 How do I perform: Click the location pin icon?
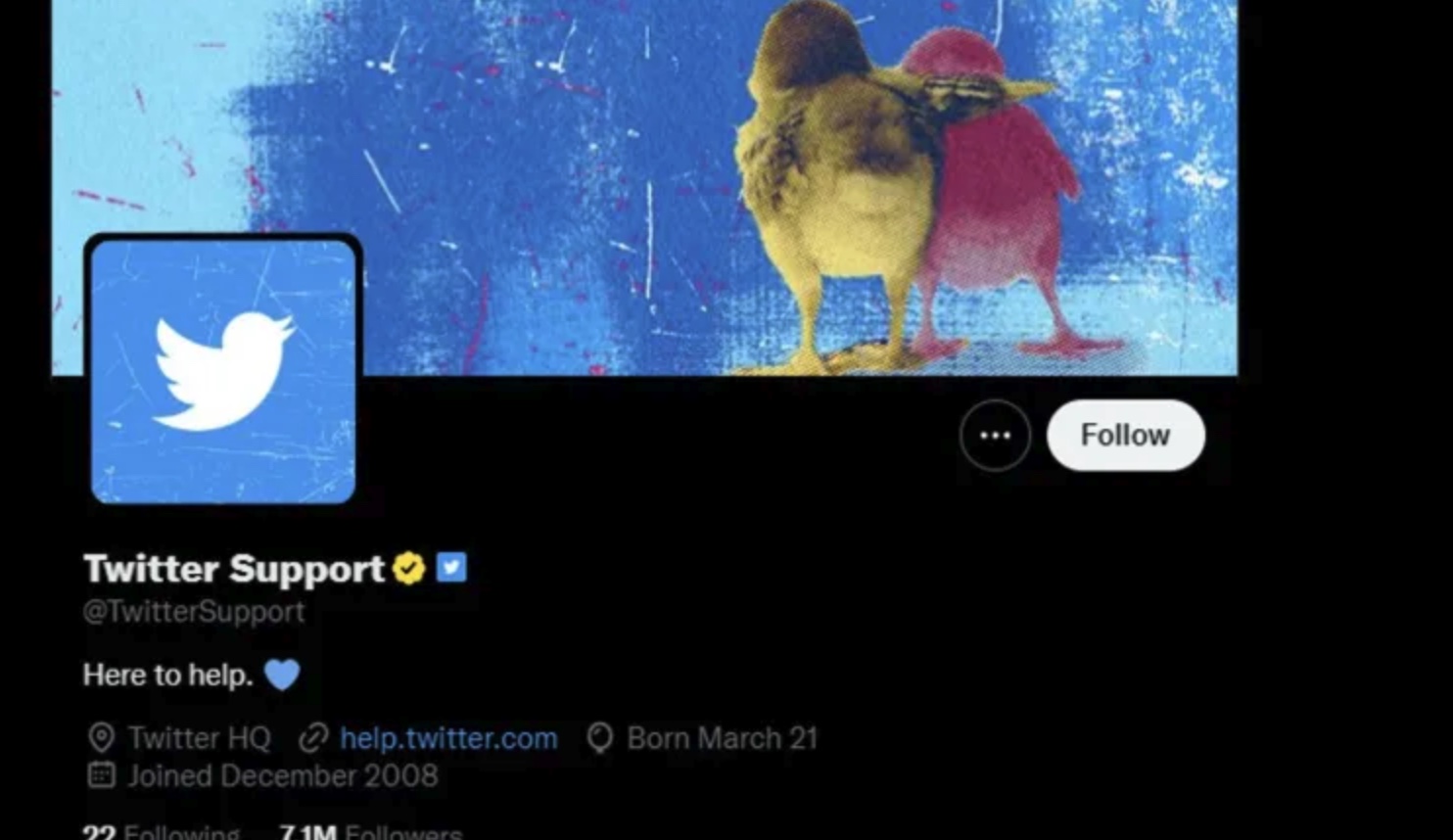click(x=101, y=738)
